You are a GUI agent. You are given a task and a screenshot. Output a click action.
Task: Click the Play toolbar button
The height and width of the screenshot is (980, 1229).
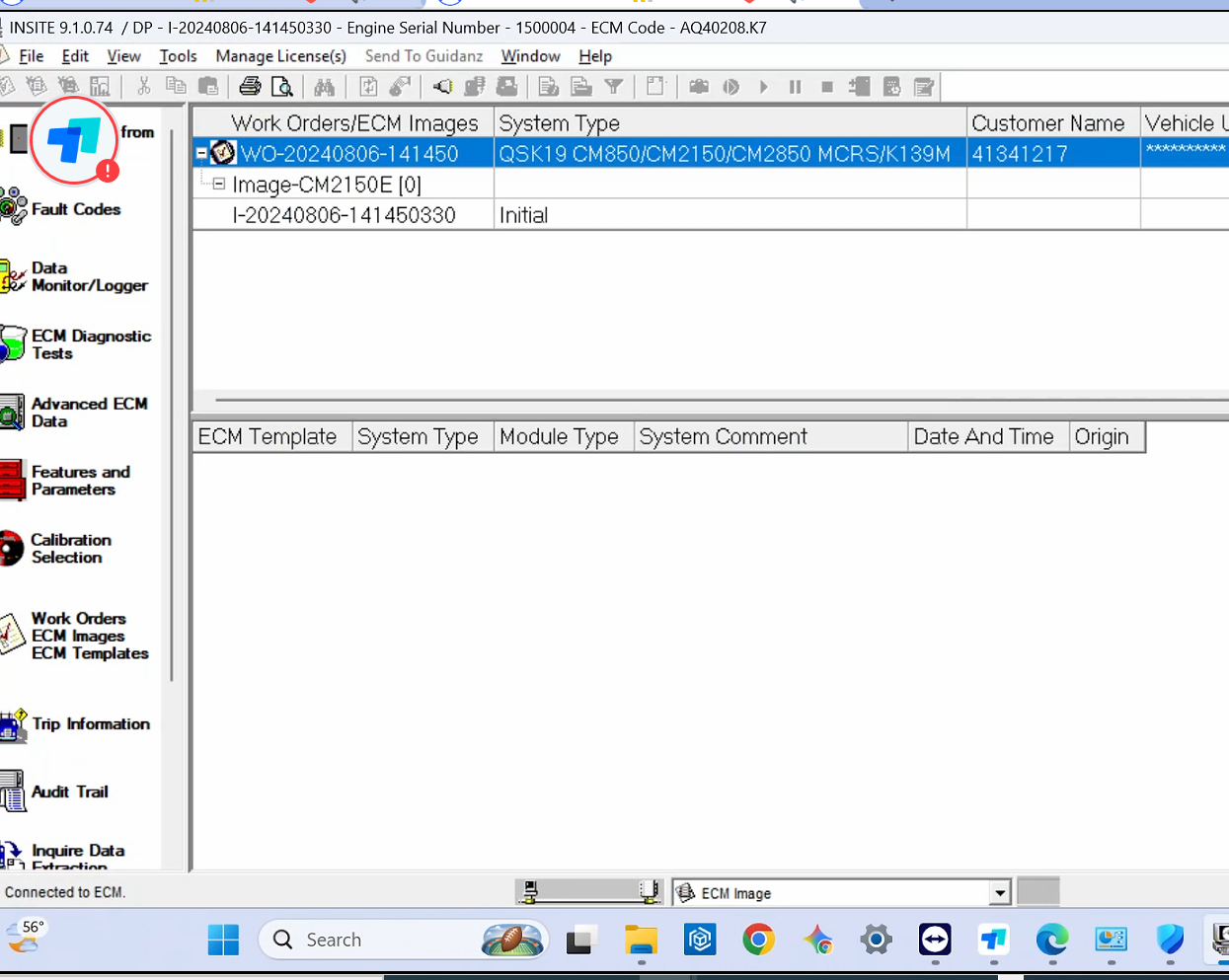[764, 87]
